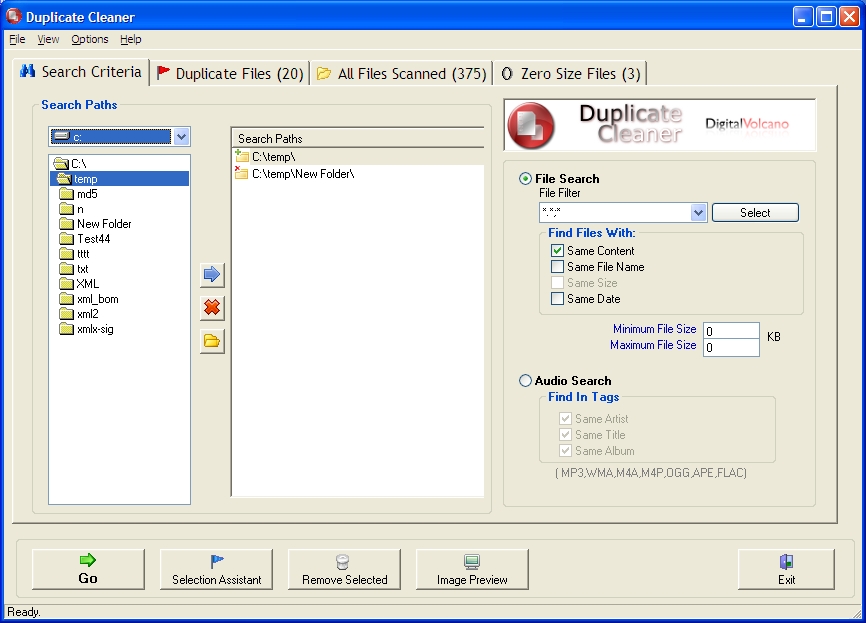Viewport: 866px width, 623px height.
Task: Open the Options menu
Action: (x=90, y=40)
